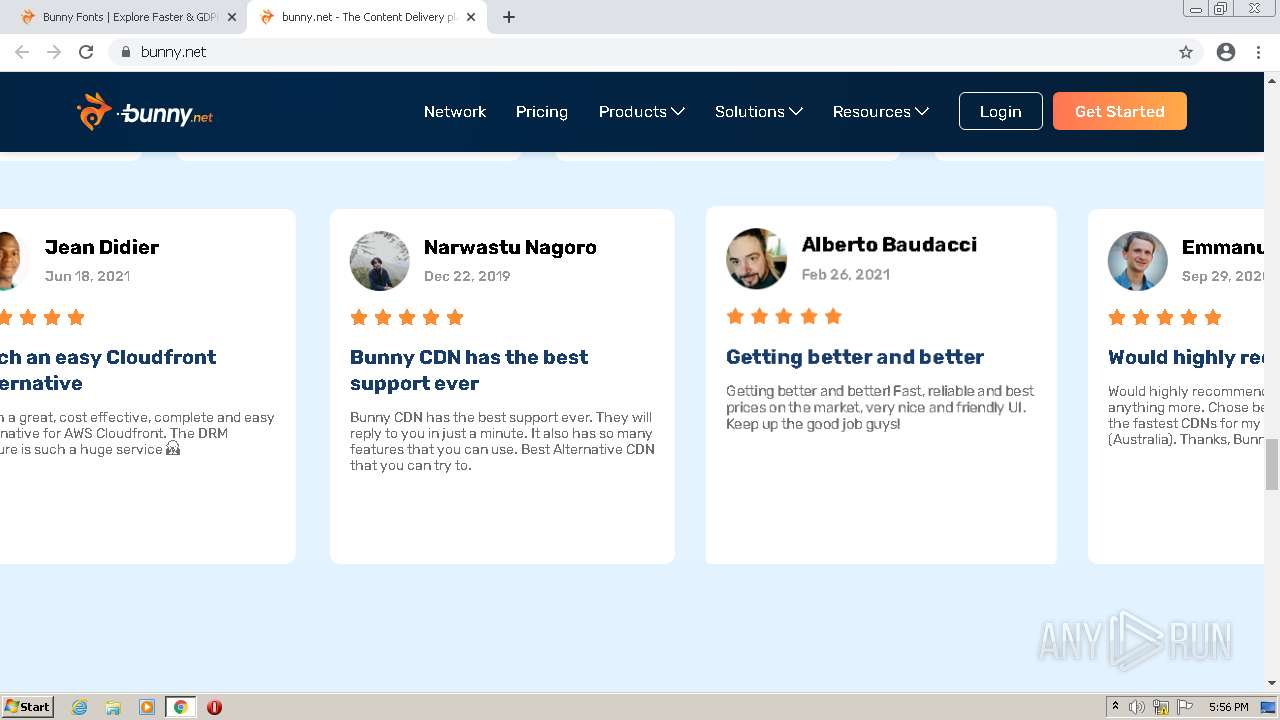Screen dimensions: 1280x720
Task: Expand the Solutions dropdown menu
Action: coord(759,112)
